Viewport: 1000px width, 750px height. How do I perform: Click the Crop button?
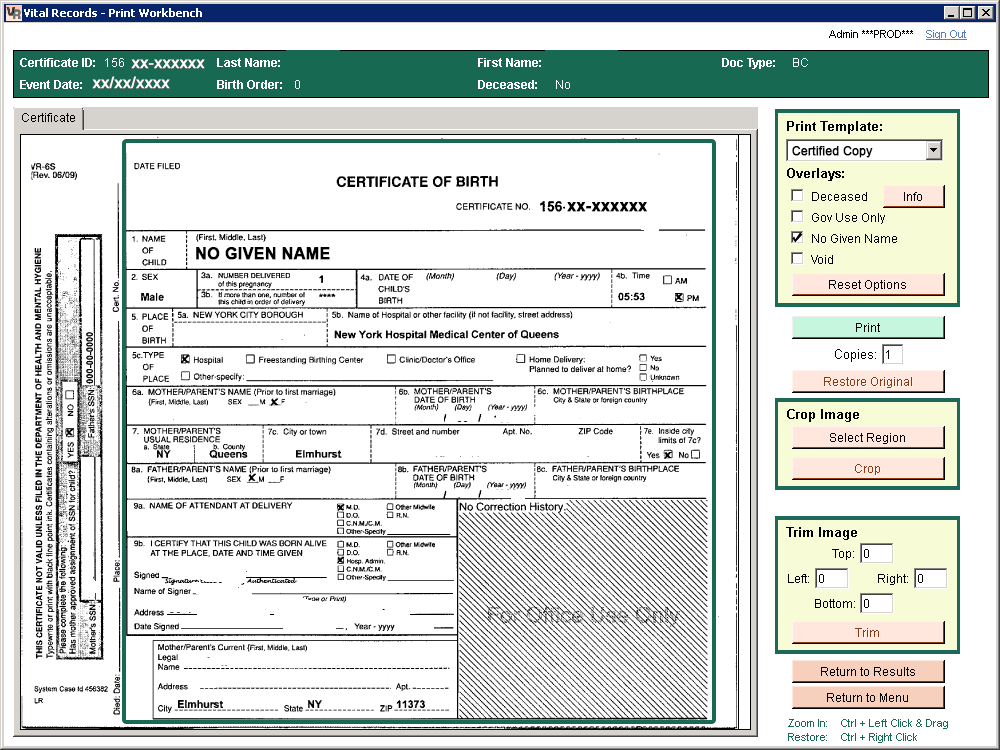(x=867, y=469)
